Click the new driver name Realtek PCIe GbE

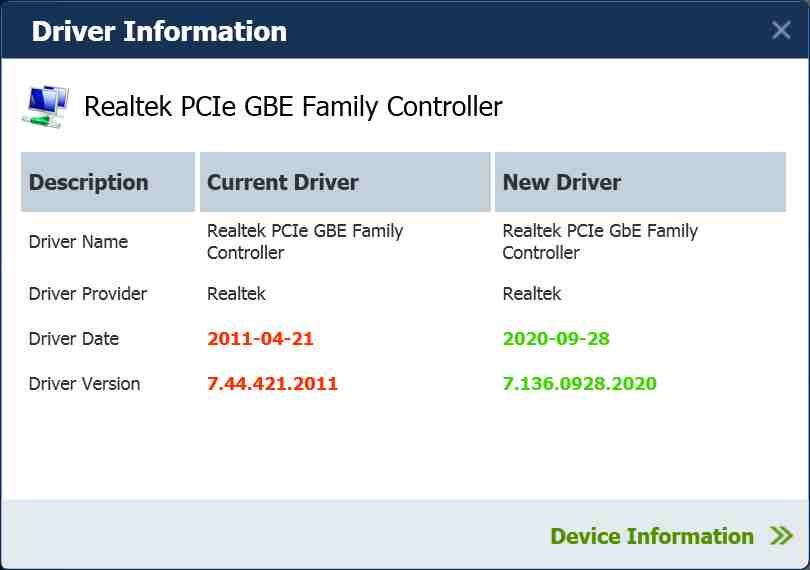[x=600, y=241]
